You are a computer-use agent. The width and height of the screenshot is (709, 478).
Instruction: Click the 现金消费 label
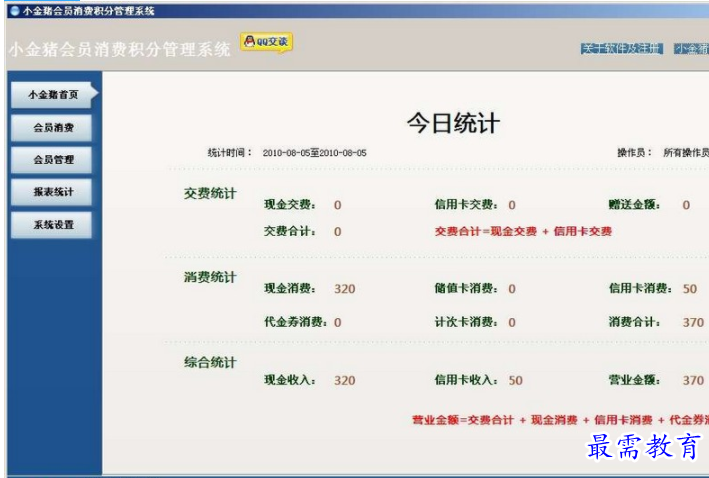pyautogui.click(x=290, y=288)
